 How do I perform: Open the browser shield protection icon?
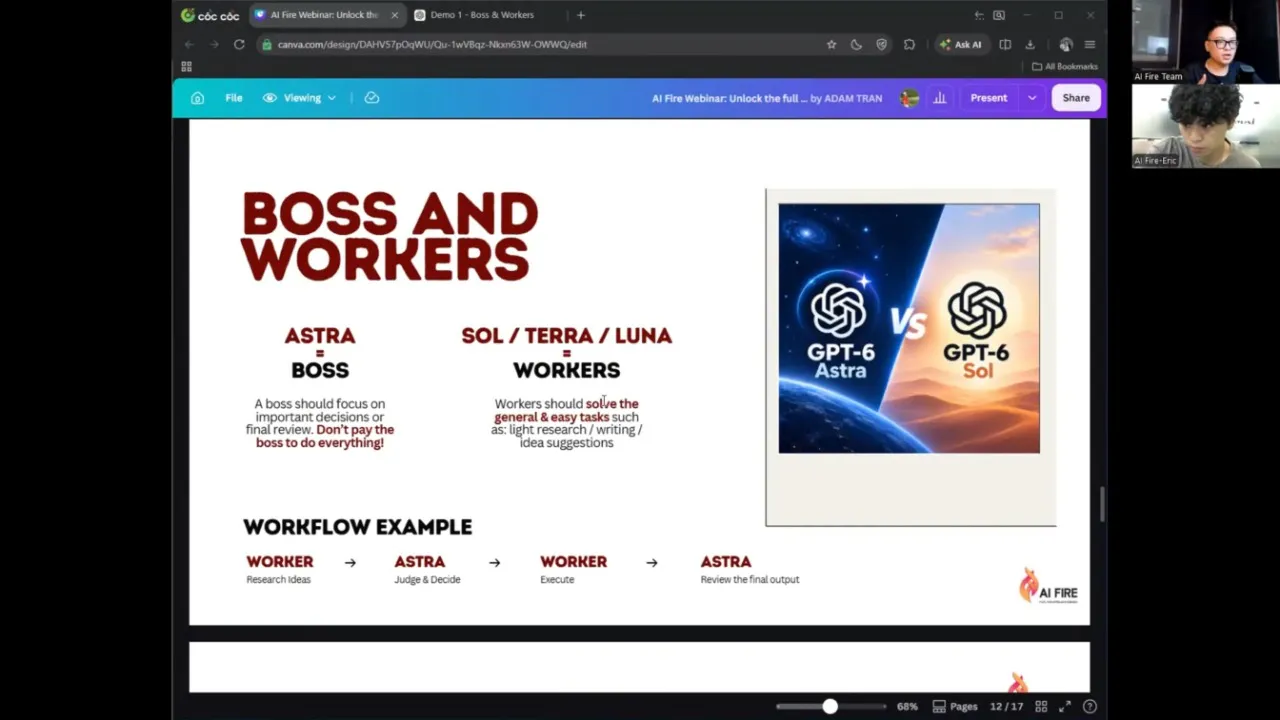tap(881, 44)
